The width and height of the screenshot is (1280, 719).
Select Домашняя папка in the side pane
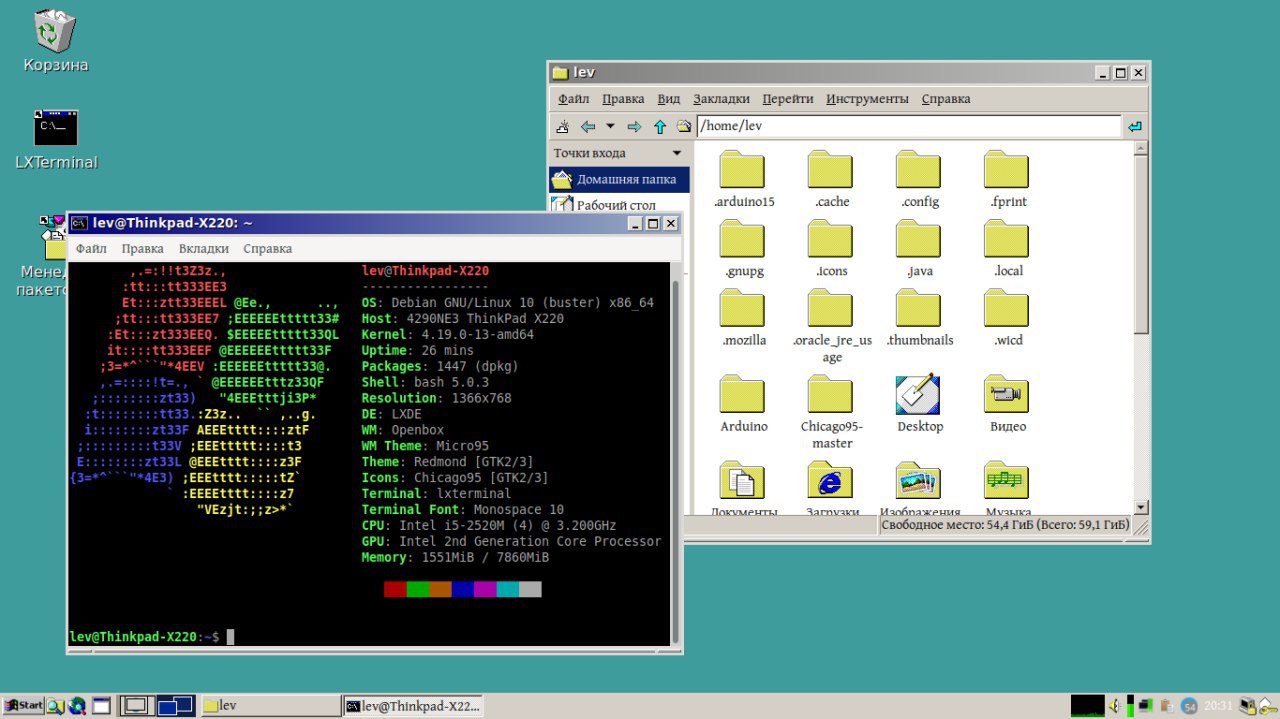coord(619,180)
